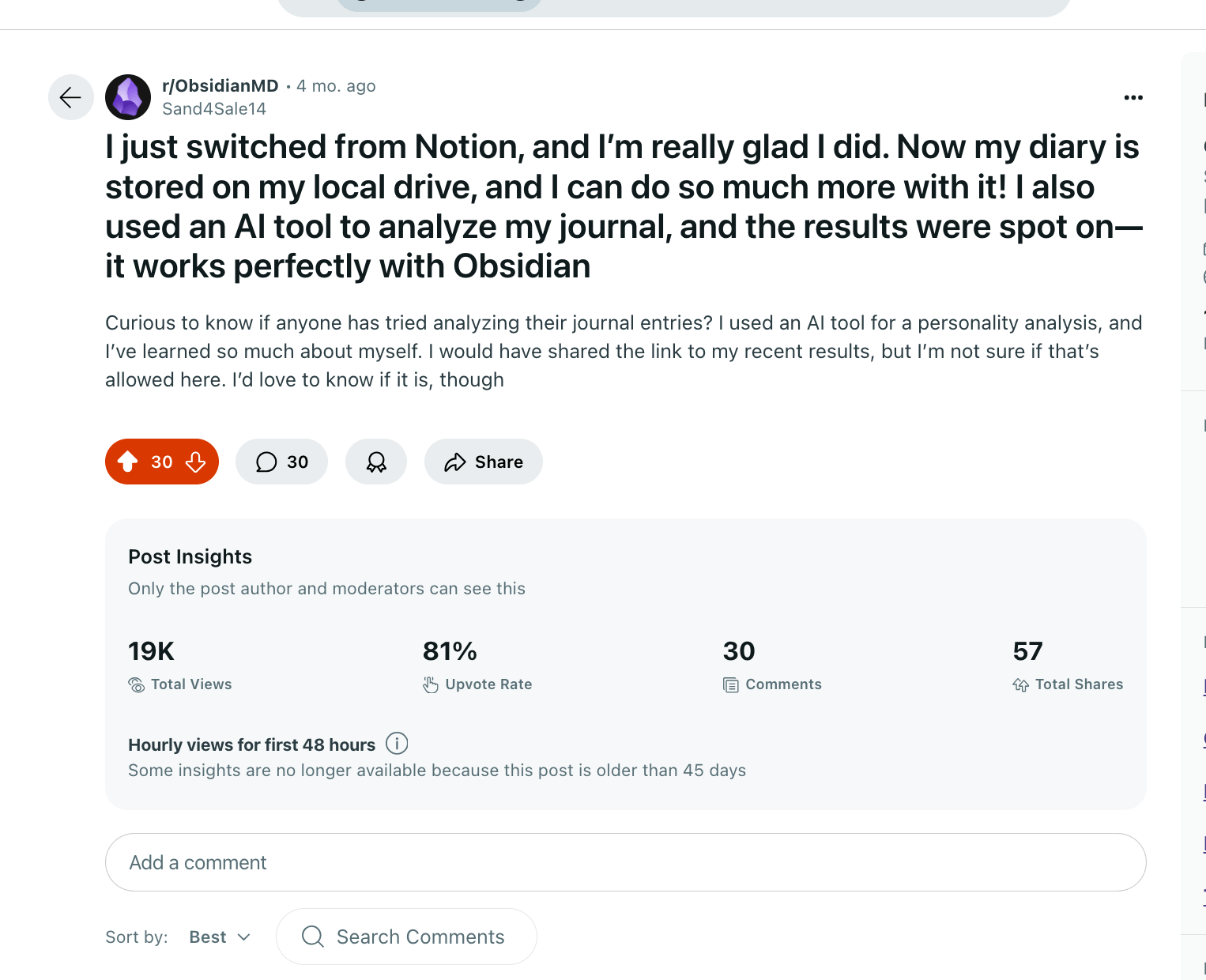Click the search magnifier icon in comments
This screenshot has height=980, width=1206.
coord(313,937)
